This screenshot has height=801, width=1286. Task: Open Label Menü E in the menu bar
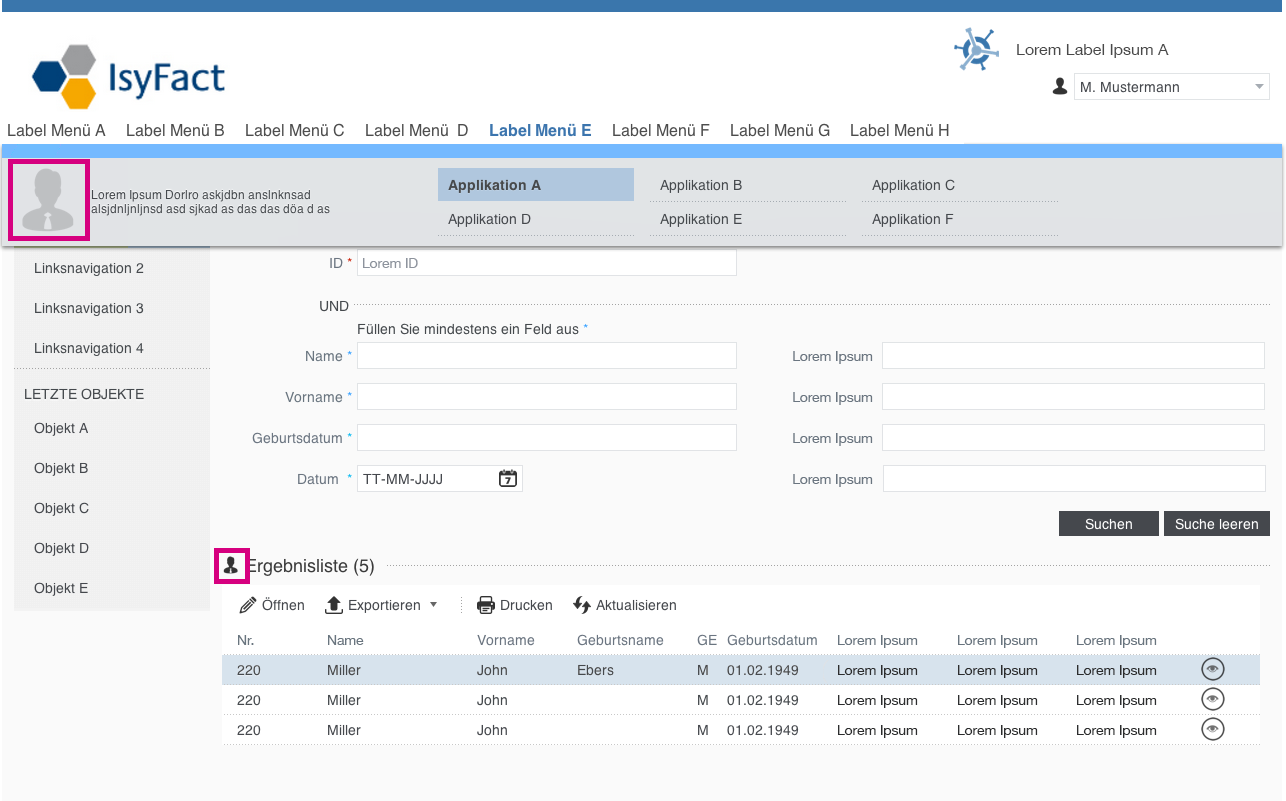540,130
